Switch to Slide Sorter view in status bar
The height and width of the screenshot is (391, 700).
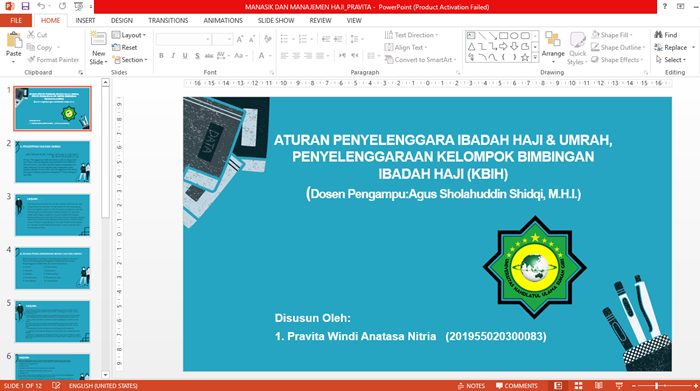578,386
